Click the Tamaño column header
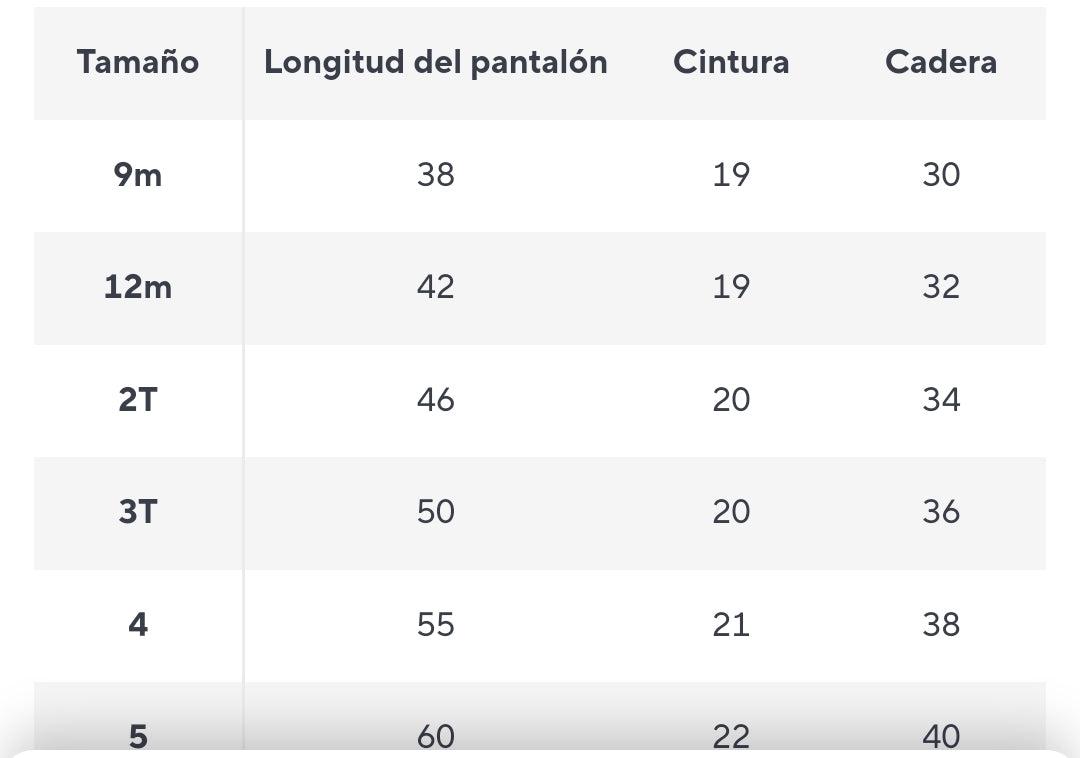The image size is (1080, 758). pyautogui.click(x=138, y=62)
